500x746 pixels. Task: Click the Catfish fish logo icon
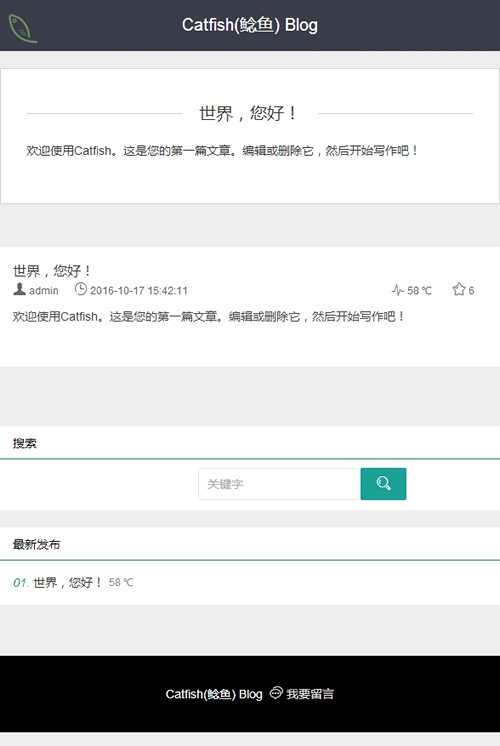click(22, 29)
